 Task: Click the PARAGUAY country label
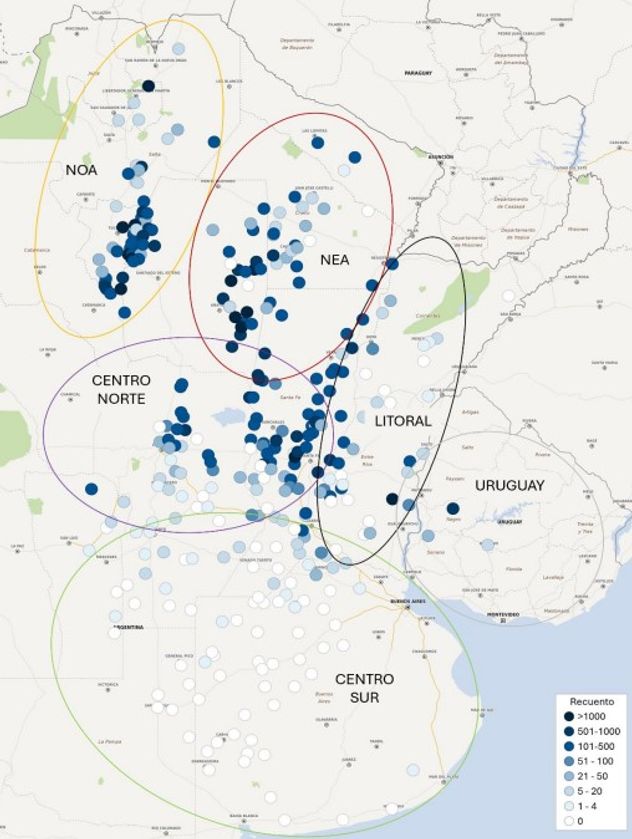418,73
